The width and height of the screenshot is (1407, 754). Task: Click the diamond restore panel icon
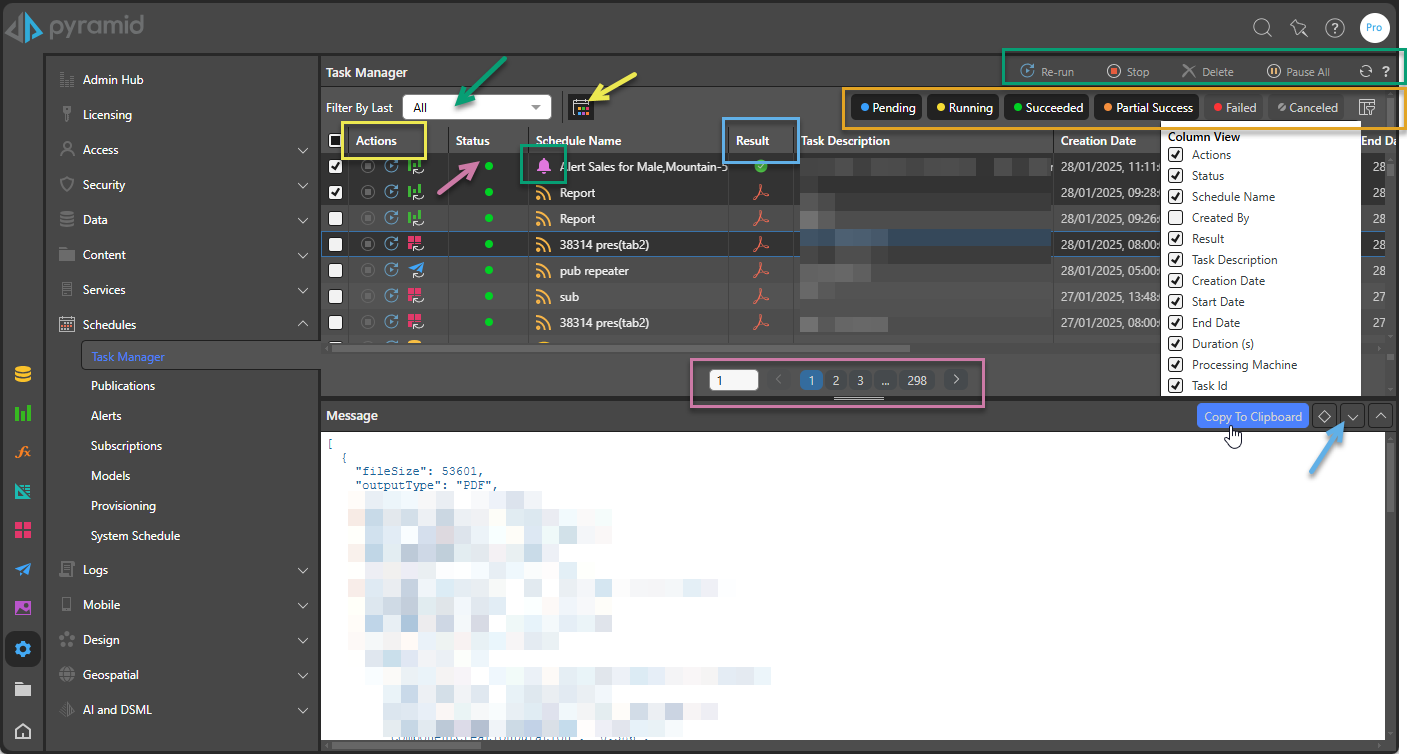pos(1325,416)
